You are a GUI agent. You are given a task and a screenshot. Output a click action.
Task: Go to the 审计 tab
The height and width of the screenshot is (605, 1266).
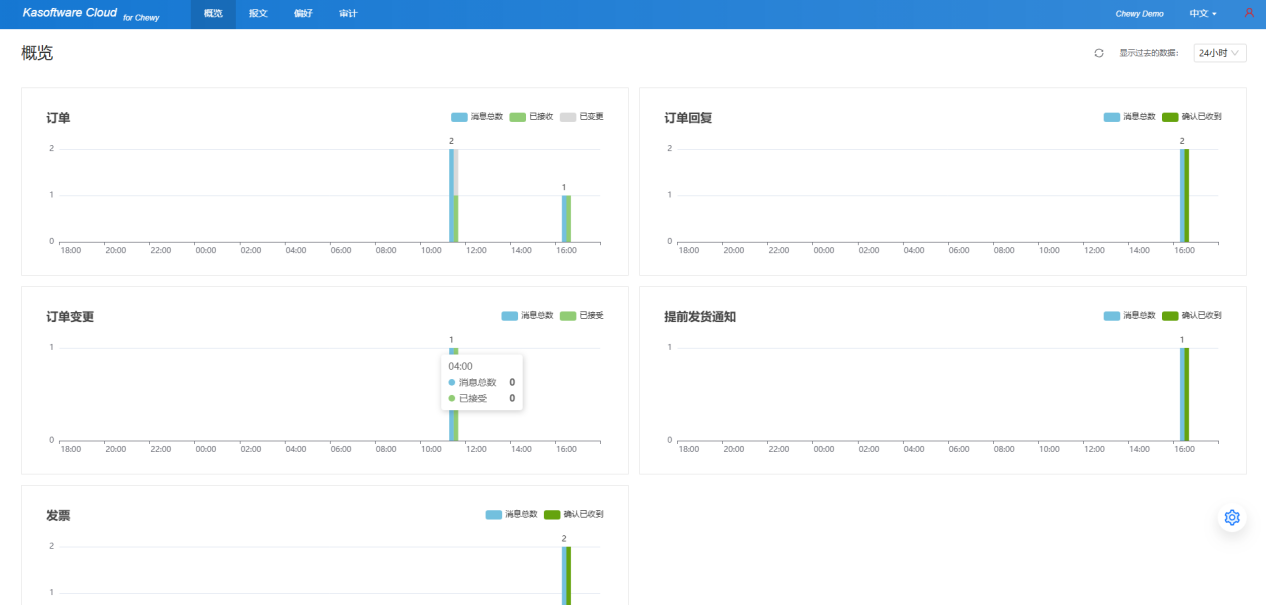point(348,14)
